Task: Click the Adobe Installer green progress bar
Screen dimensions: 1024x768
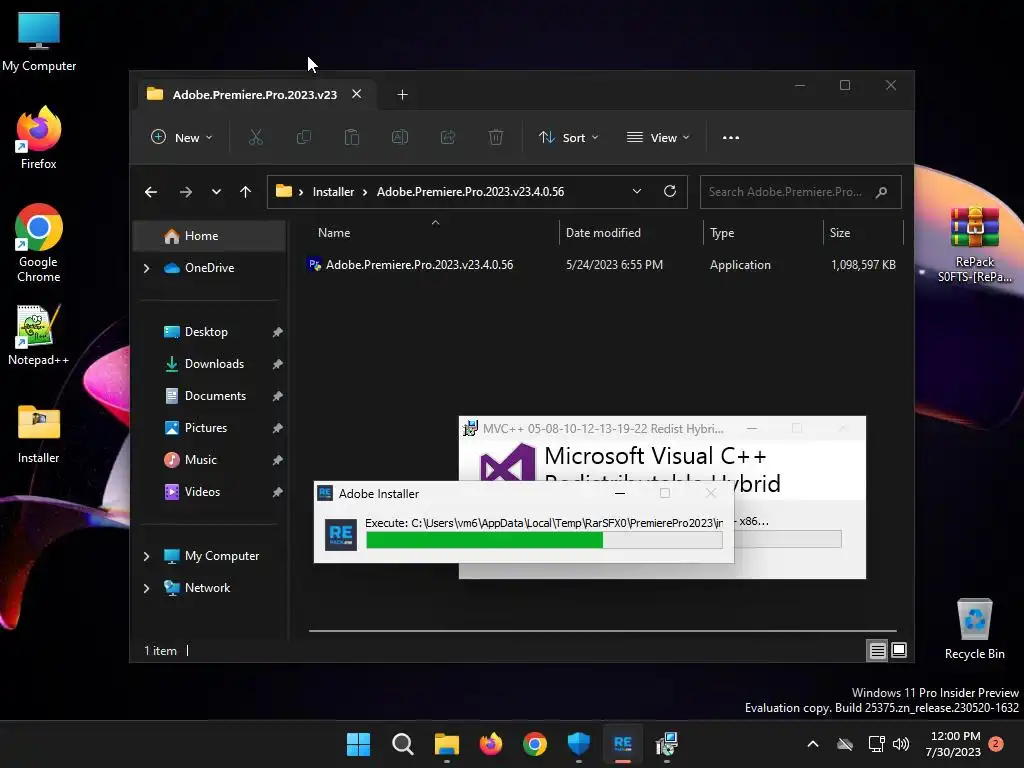Action: tap(544, 540)
